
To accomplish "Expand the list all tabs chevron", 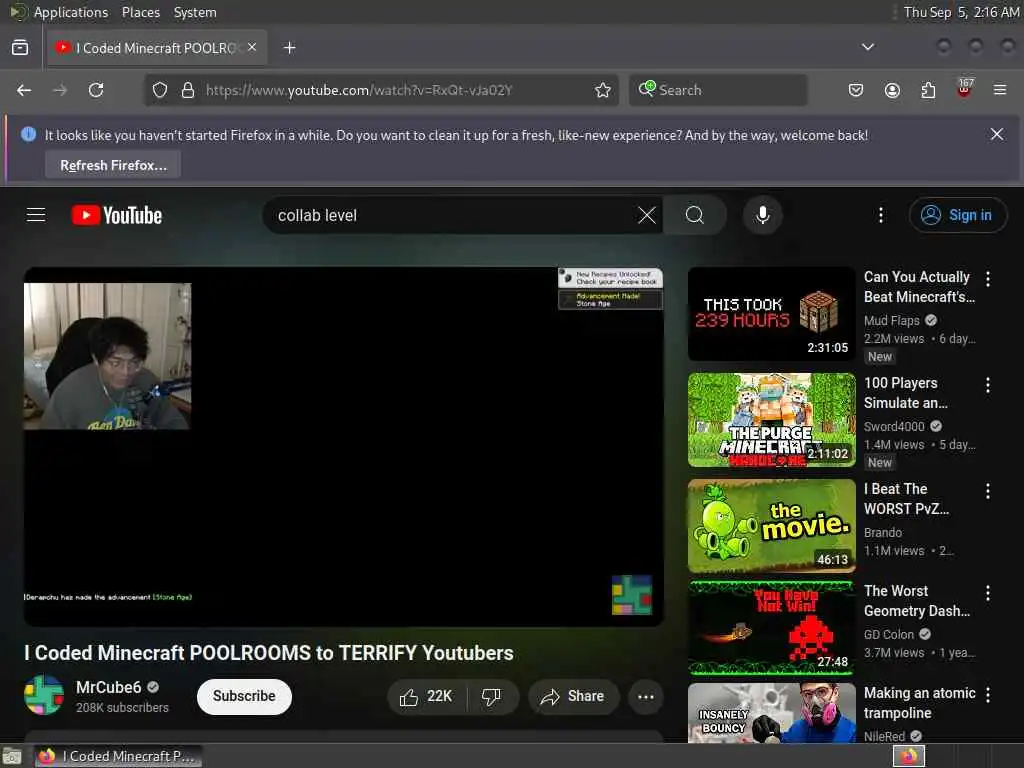I will 868,47.
